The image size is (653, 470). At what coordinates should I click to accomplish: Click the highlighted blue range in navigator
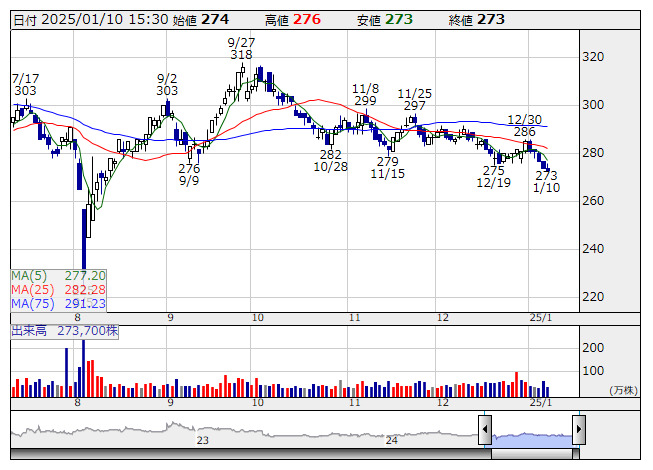click(x=532, y=440)
